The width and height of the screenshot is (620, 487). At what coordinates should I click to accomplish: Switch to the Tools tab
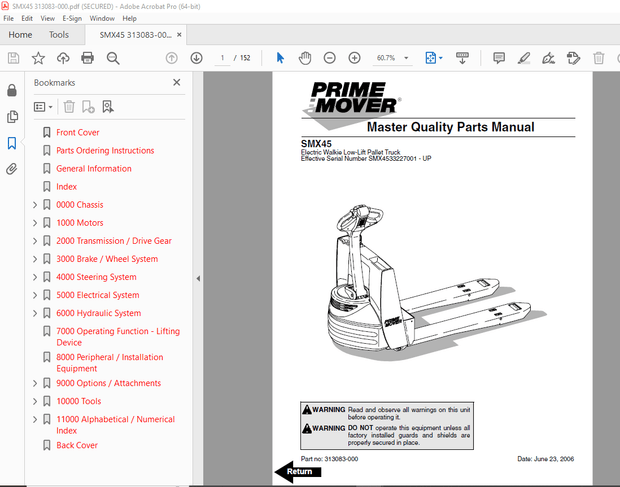59,35
